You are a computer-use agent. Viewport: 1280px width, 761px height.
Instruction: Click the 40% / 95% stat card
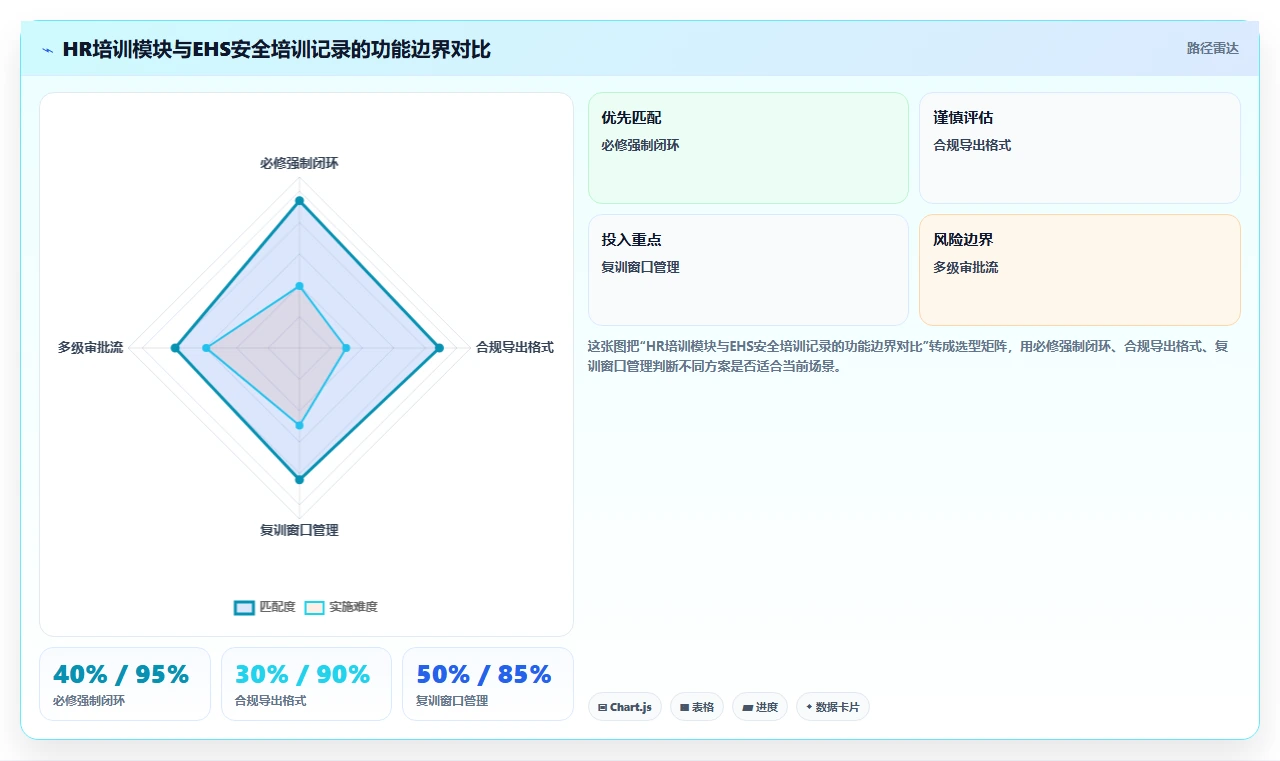(125, 684)
